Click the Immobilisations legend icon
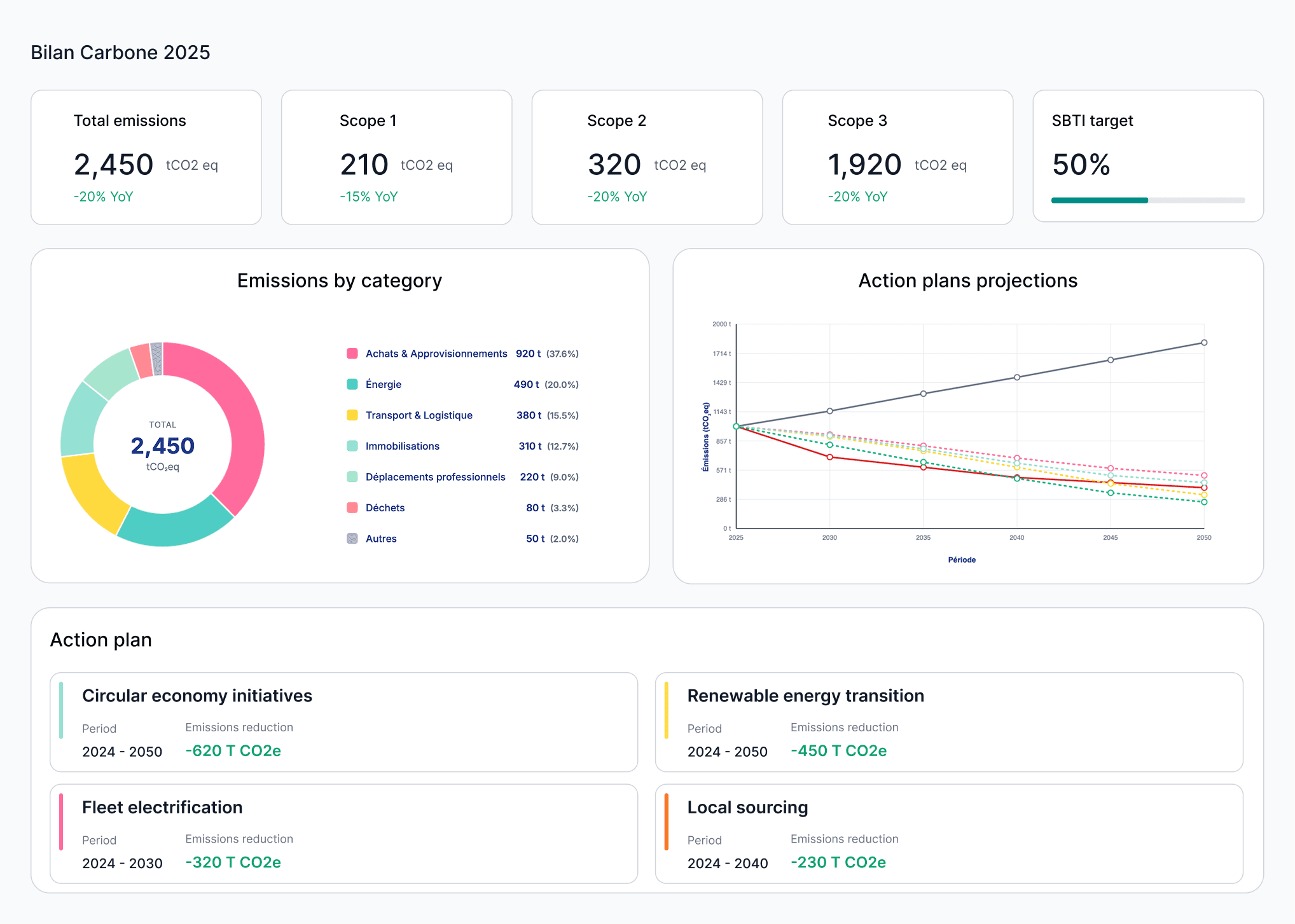Screen dimensions: 1295x924 [x=352, y=446]
